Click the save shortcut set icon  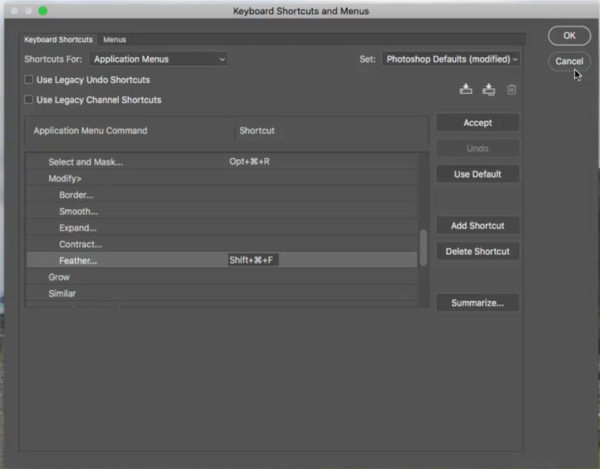click(x=466, y=90)
